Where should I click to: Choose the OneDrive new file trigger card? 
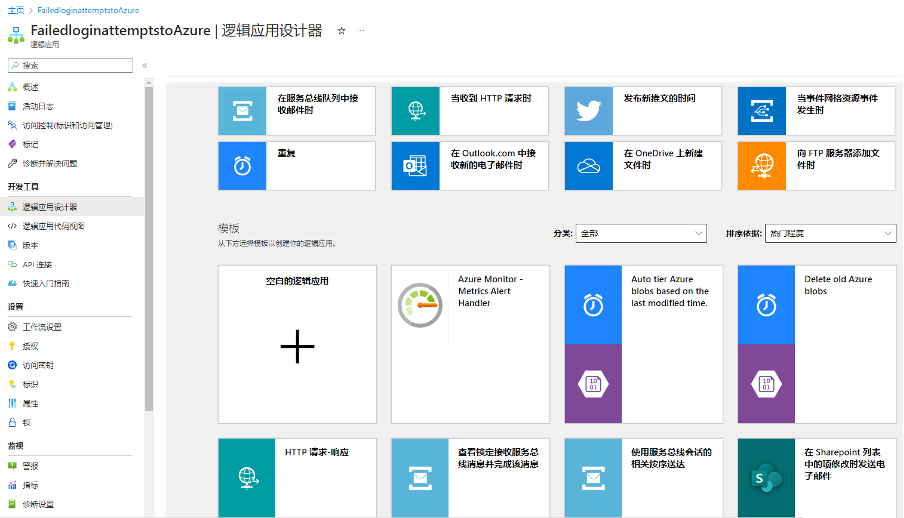coord(643,166)
